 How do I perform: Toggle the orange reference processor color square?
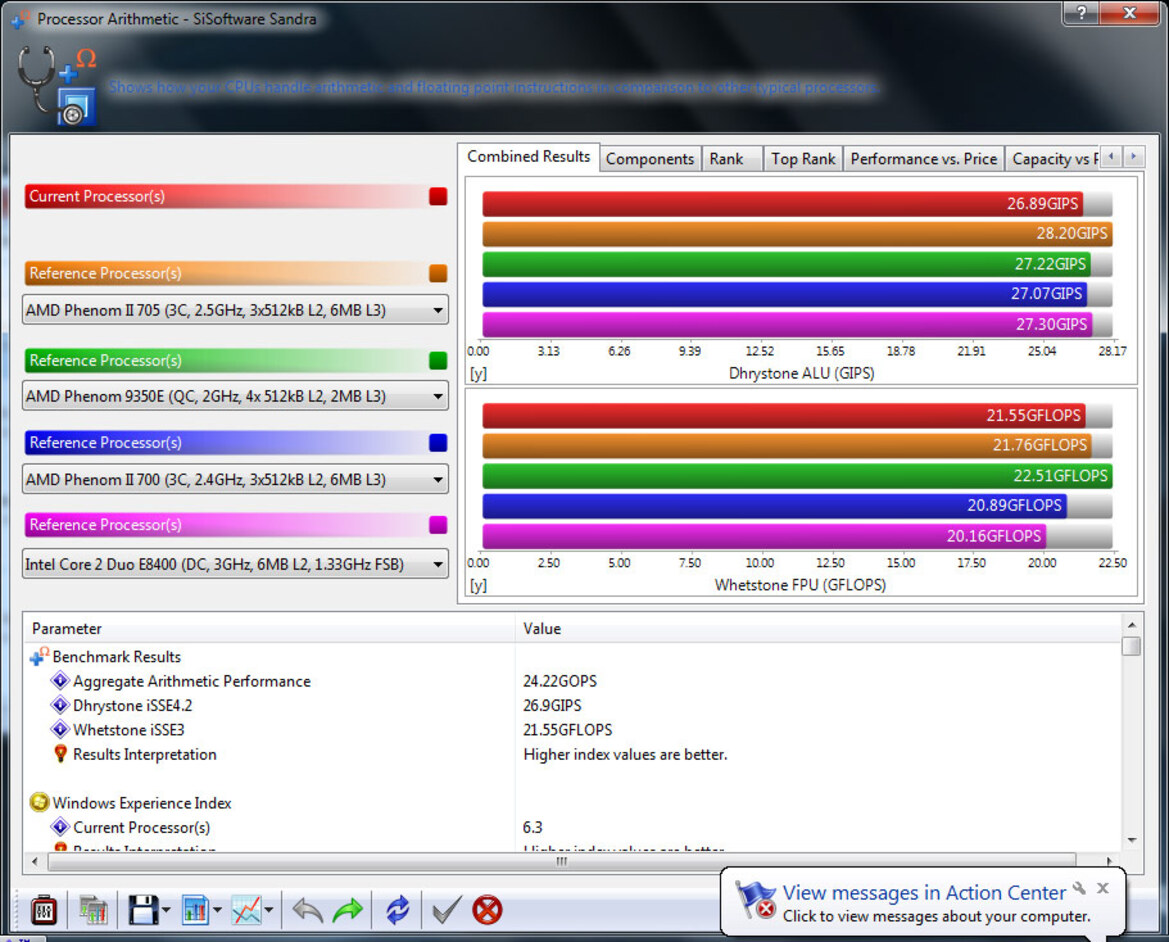(438, 273)
